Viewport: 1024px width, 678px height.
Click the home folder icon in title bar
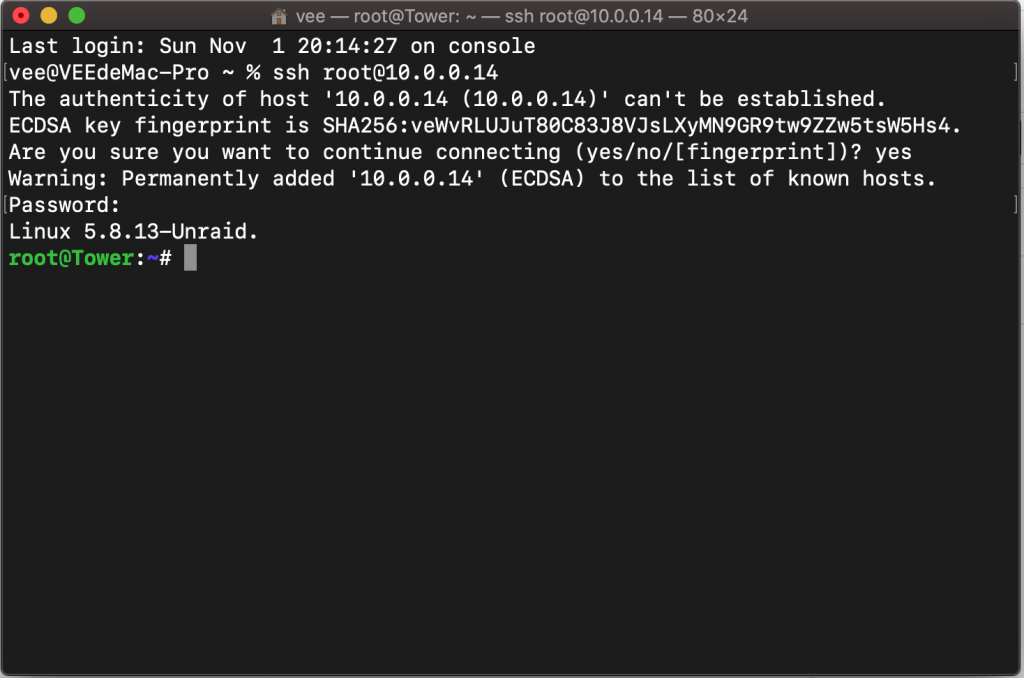279,16
